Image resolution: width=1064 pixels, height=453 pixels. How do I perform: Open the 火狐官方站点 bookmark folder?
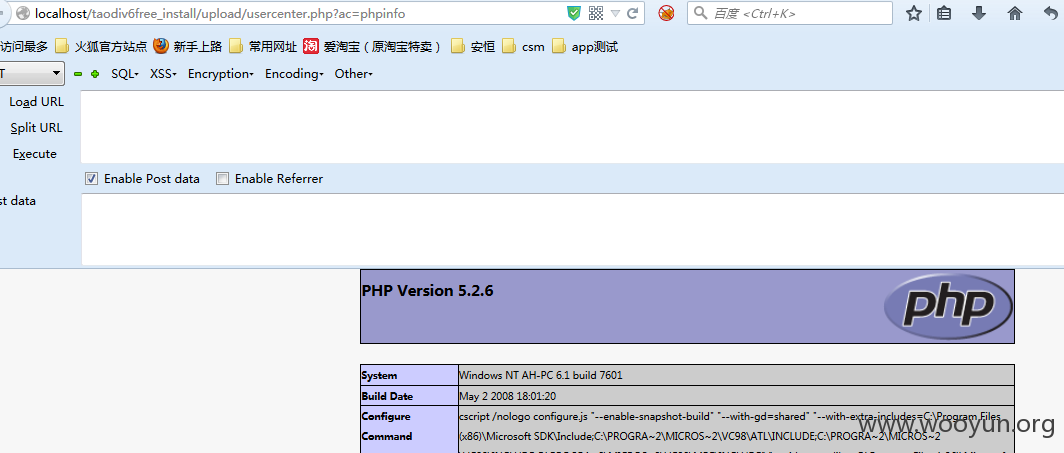coord(101,47)
